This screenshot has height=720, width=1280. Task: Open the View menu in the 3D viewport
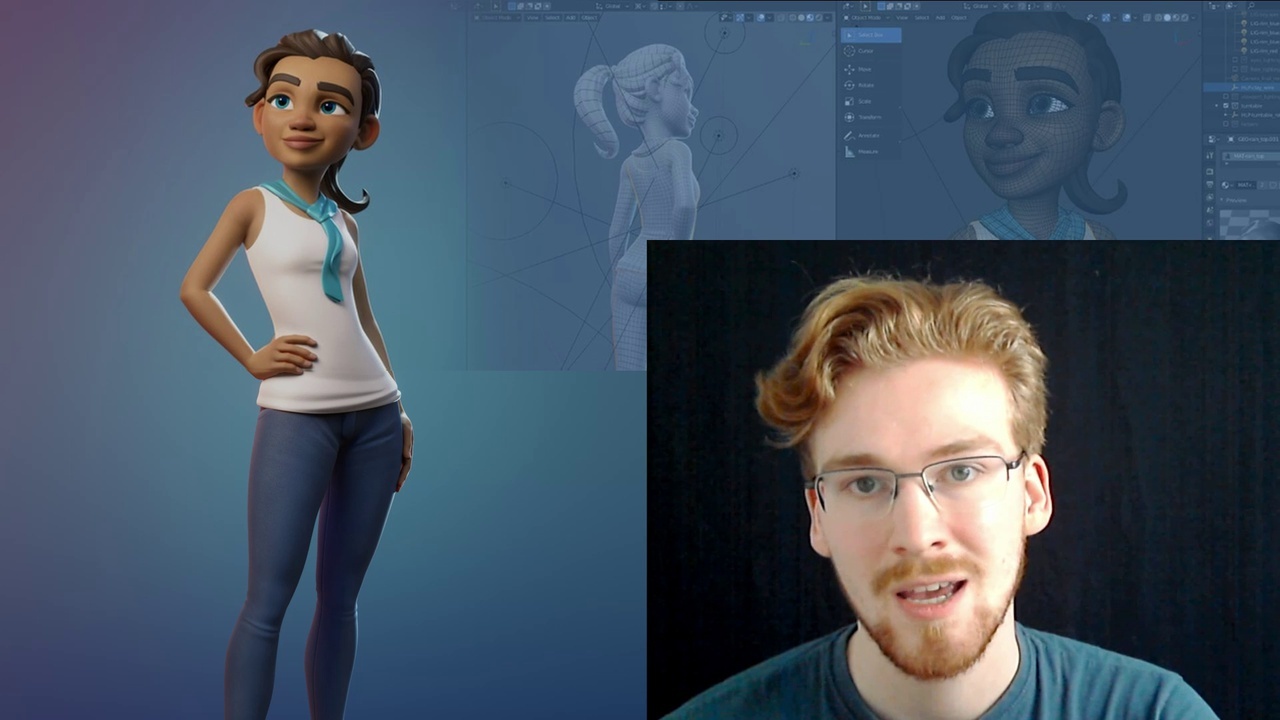[903, 17]
